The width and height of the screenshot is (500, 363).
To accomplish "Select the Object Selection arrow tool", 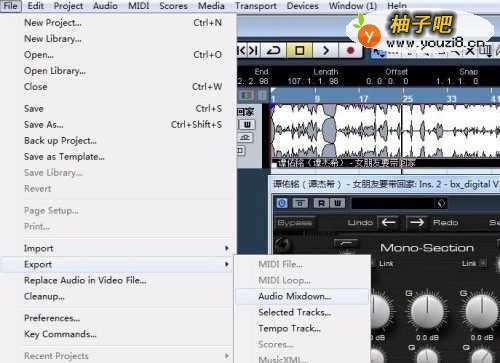I will click(x=378, y=52).
